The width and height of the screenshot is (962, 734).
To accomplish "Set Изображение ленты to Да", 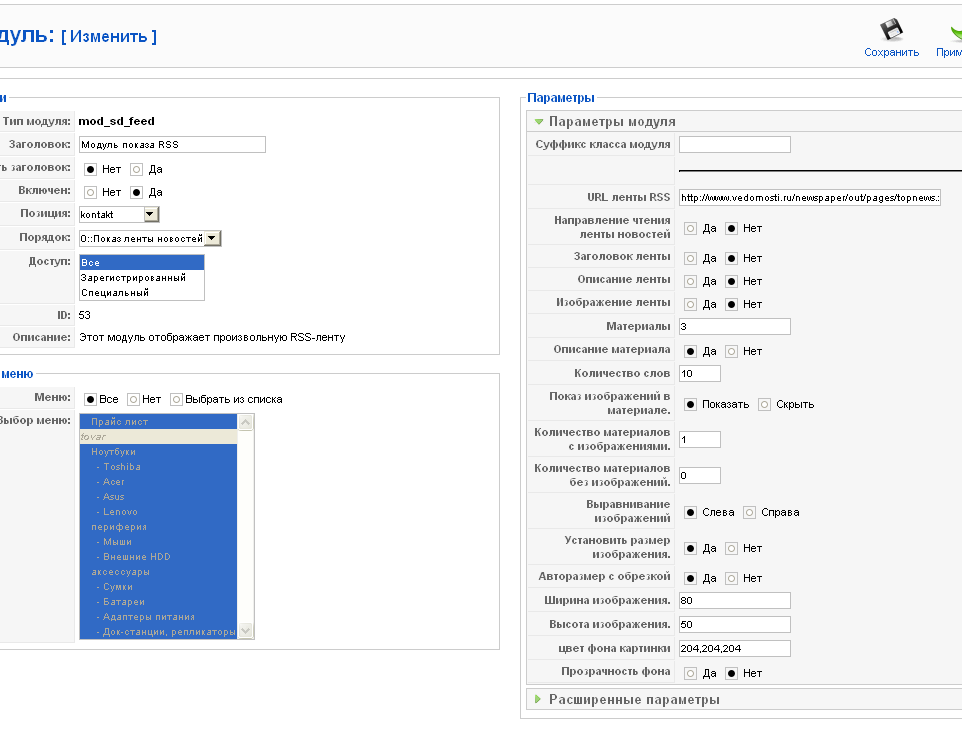I will (690, 304).
